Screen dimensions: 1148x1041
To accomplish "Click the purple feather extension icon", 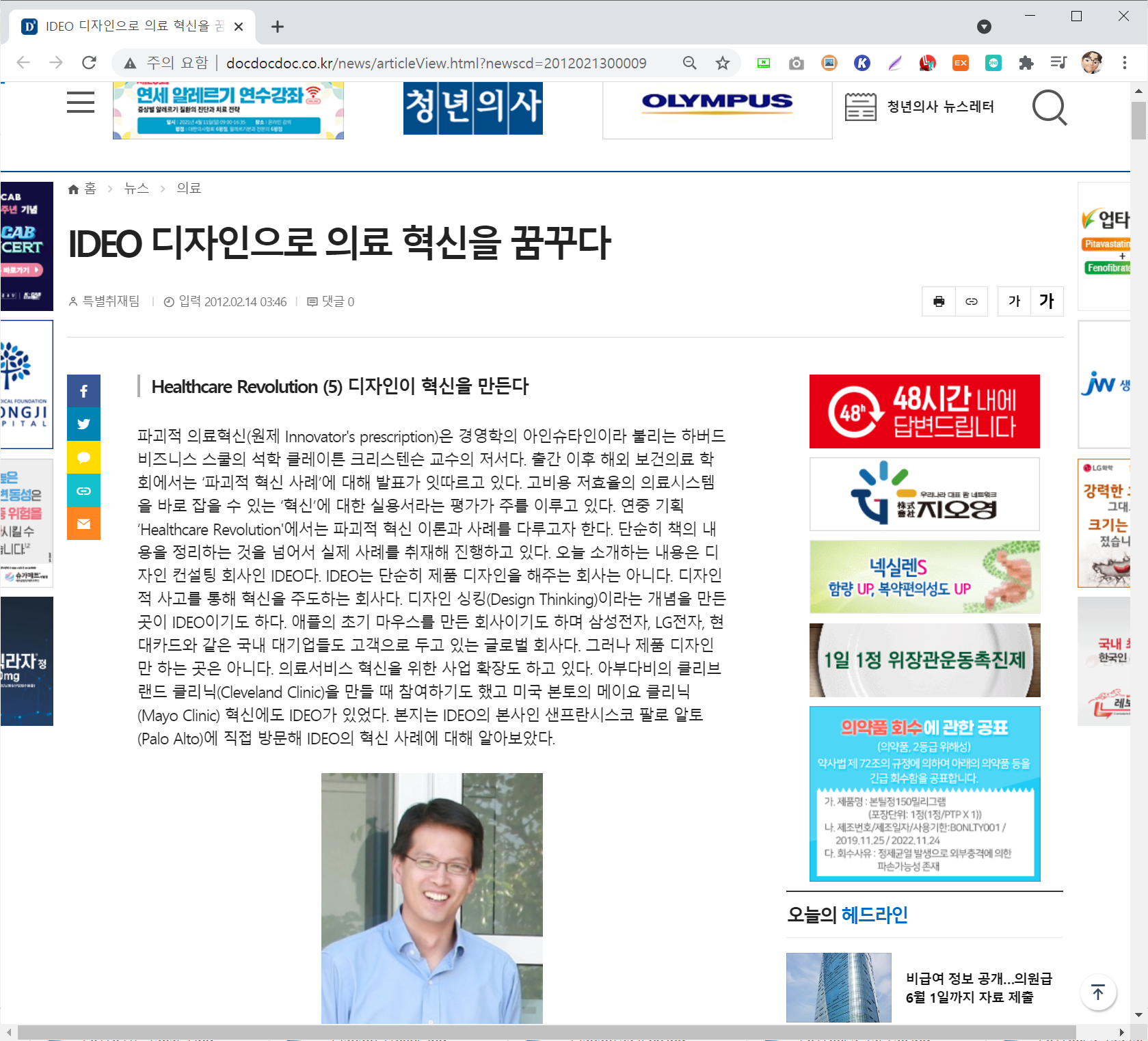I will point(895,63).
